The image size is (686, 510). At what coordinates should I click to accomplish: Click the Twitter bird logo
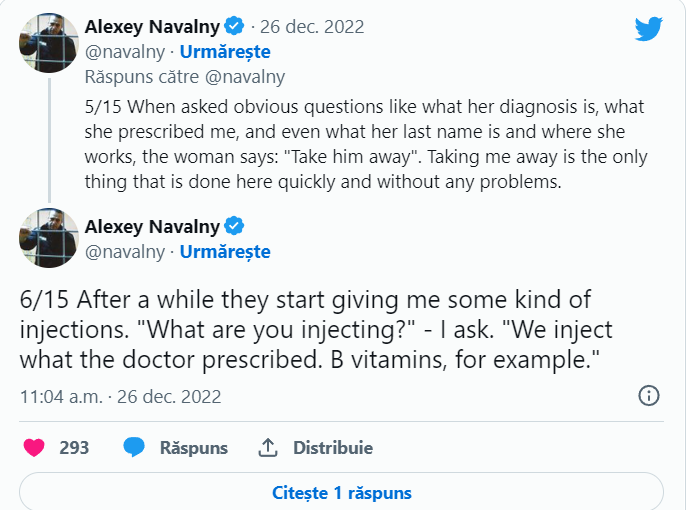click(648, 29)
